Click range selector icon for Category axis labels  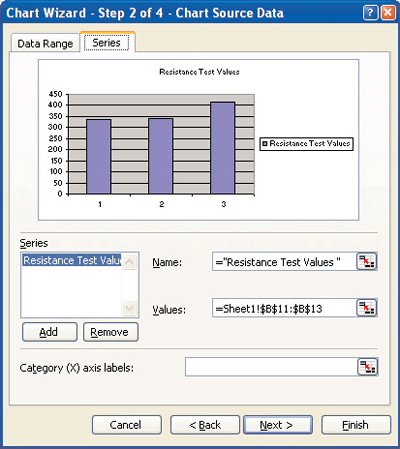[367, 367]
